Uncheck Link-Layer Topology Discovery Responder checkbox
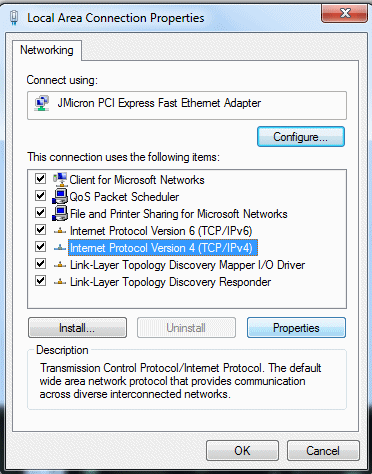 40,281
